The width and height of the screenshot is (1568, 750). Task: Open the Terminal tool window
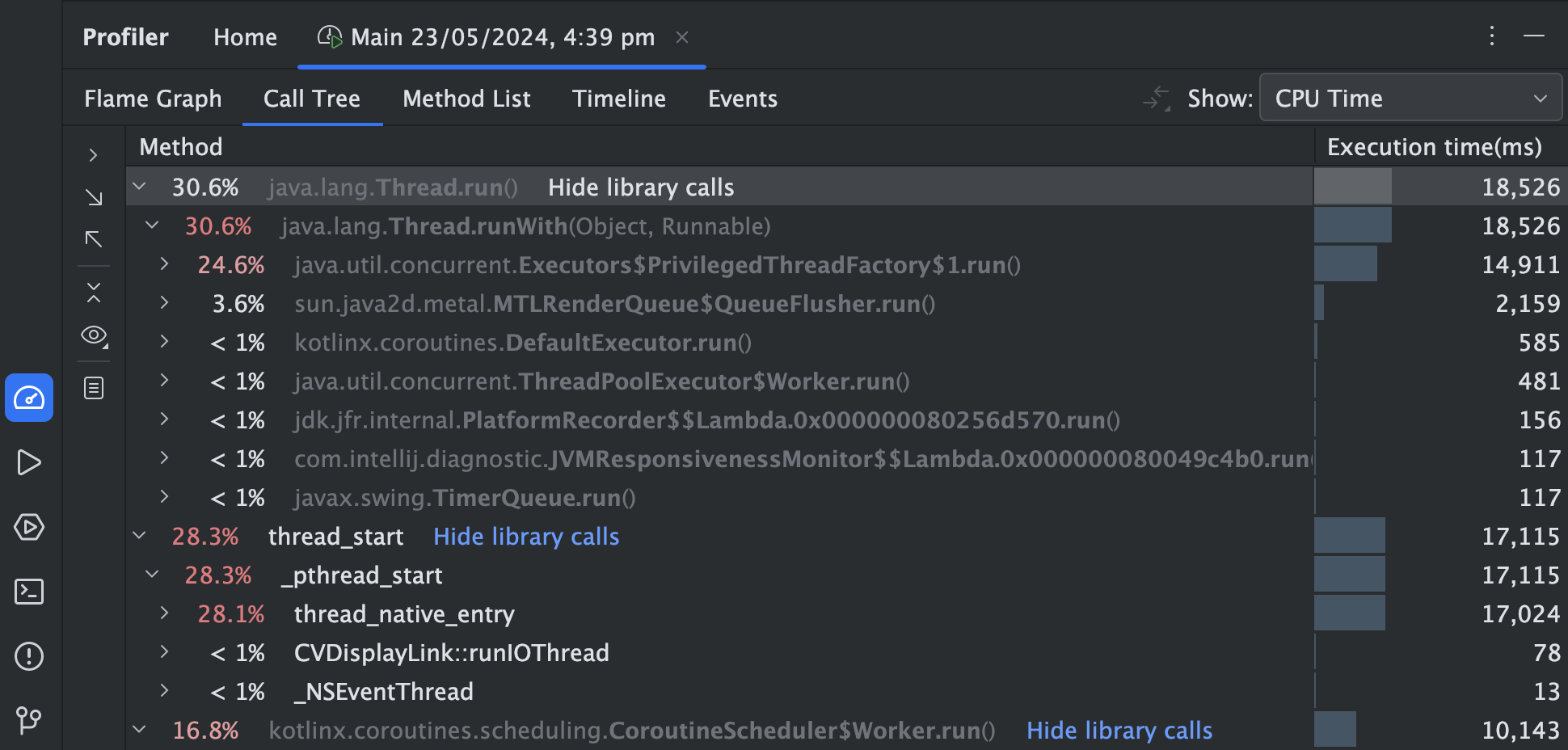(29, 592)
